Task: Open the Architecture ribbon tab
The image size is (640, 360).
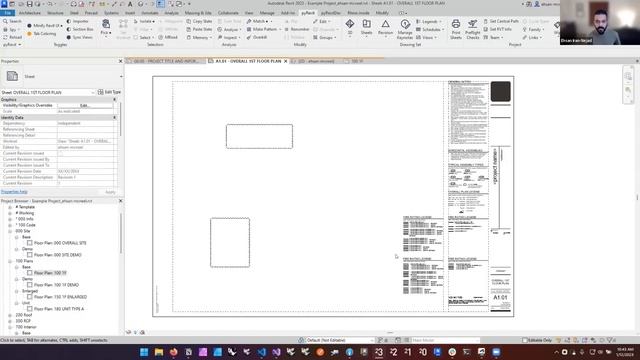Action: pyautogui.click(x=30, y=13)
